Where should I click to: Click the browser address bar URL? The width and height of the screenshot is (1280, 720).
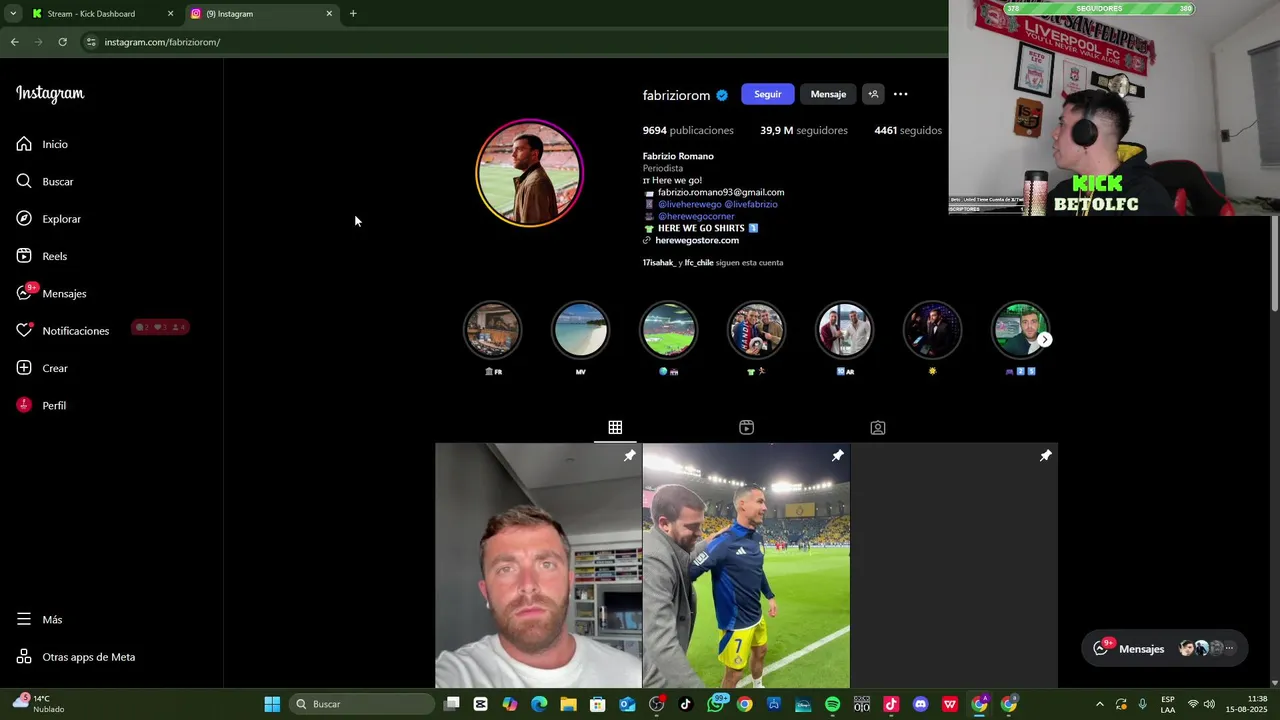click(162, 42)
